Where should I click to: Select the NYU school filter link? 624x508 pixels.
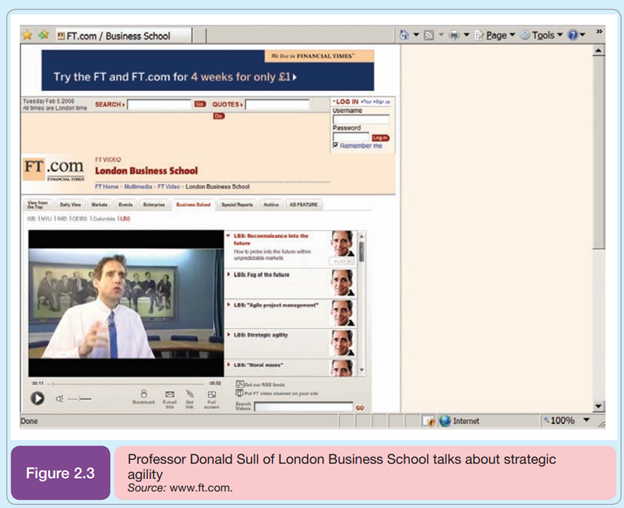[46, 218]
